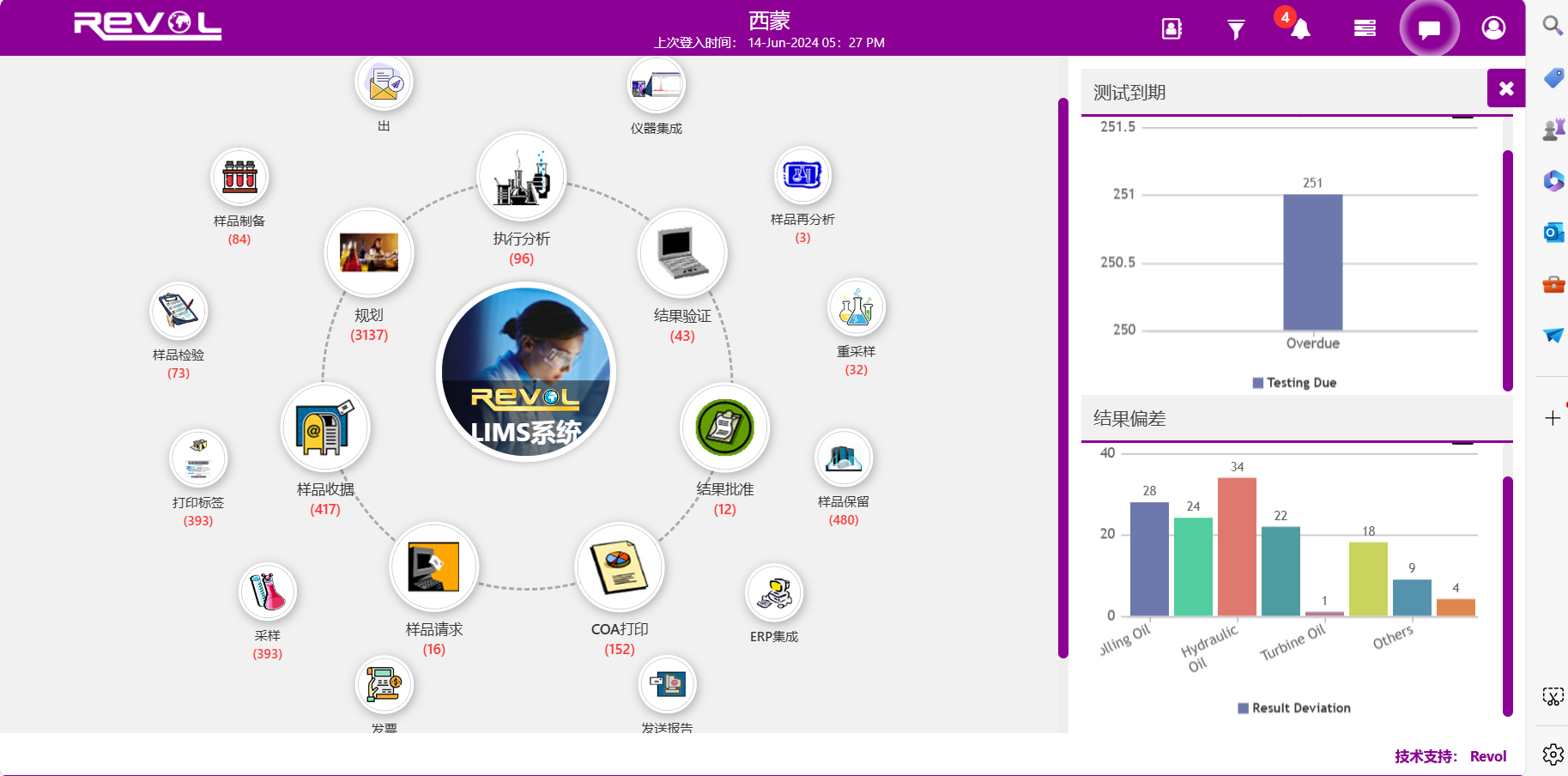Open the 执行分析 workflow icon
Screen dimensions: 1568x776
click(522, 177)
